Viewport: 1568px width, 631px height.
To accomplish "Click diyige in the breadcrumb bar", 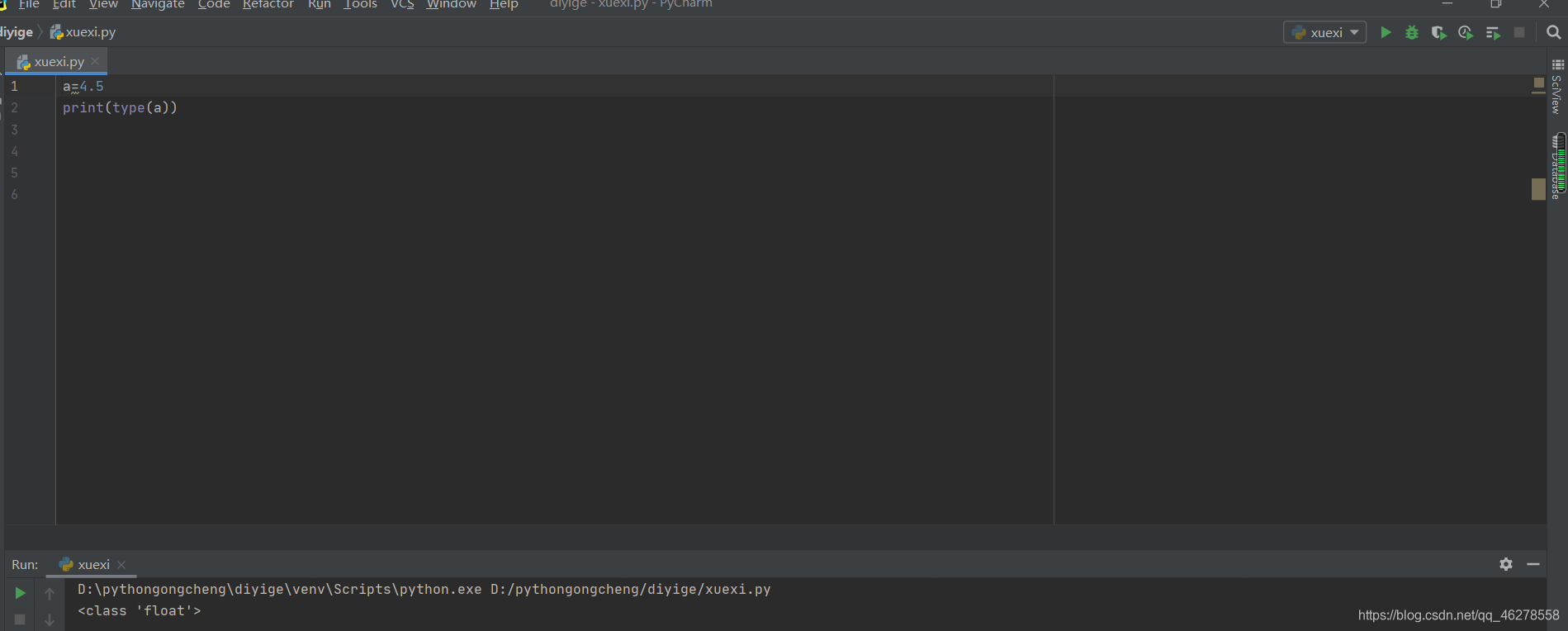I will pos(17,32).
